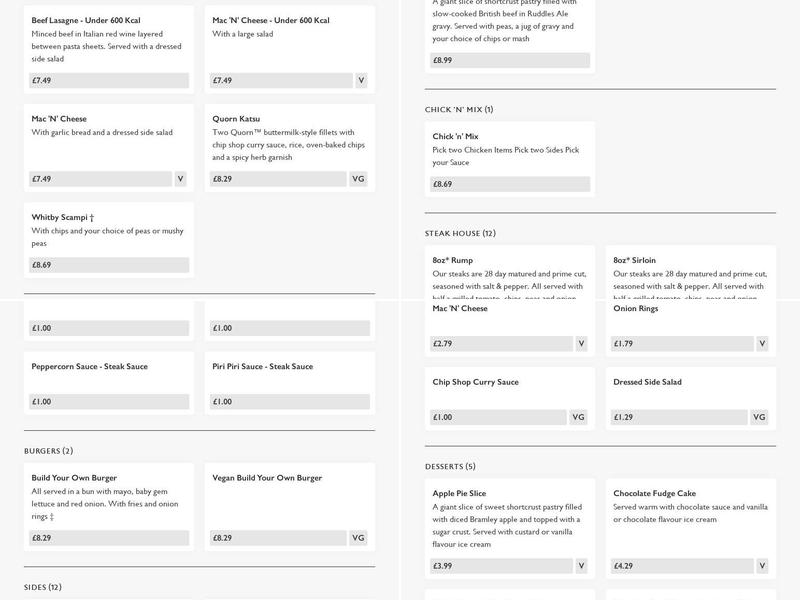Click the V badge on Mac 'N' Cheese Under 600 Kcal
800x600 pixels.
(x=361, y=80)
